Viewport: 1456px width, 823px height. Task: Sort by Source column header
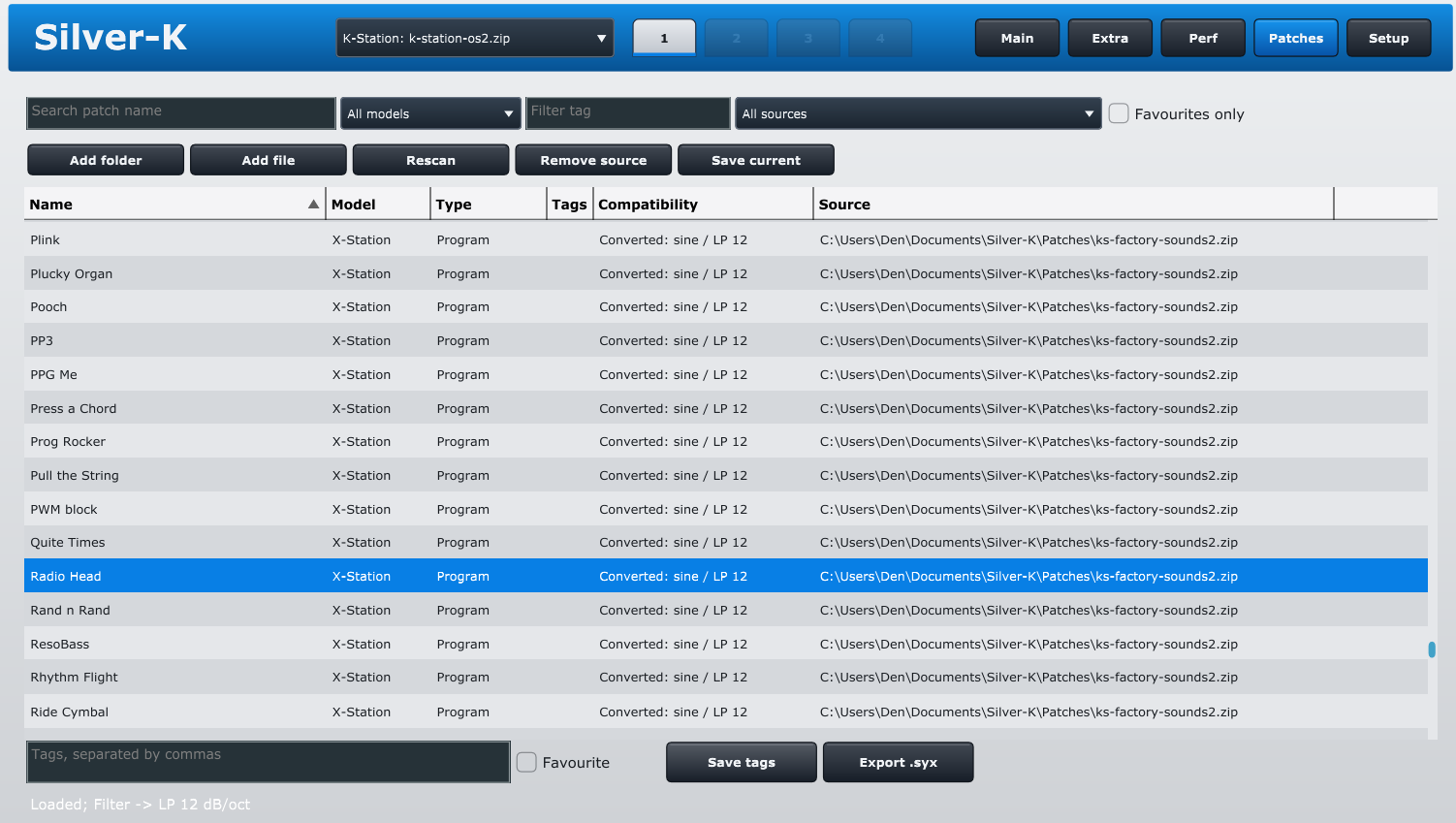click(x=1073, y=204)
